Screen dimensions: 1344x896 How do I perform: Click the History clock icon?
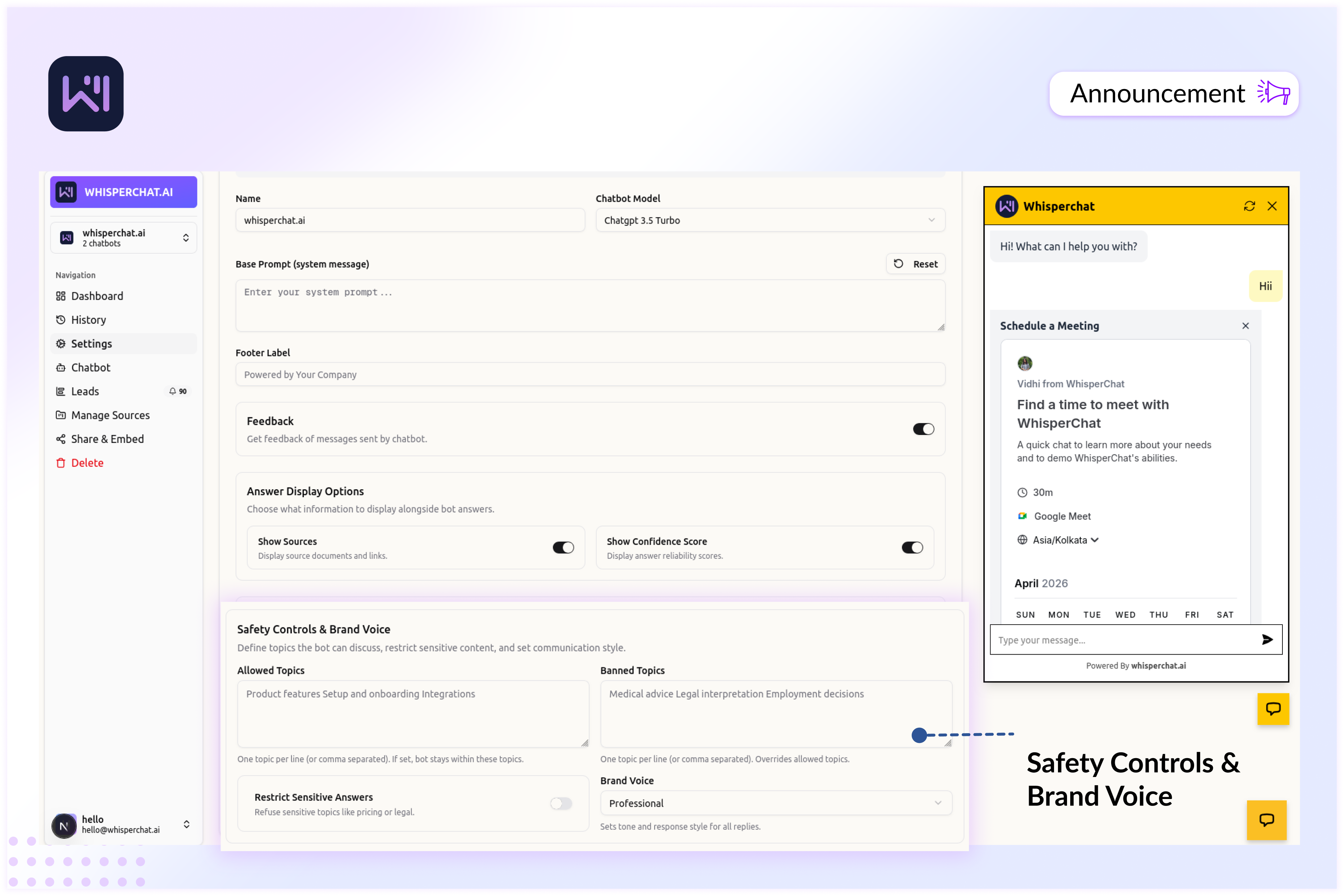60,320
